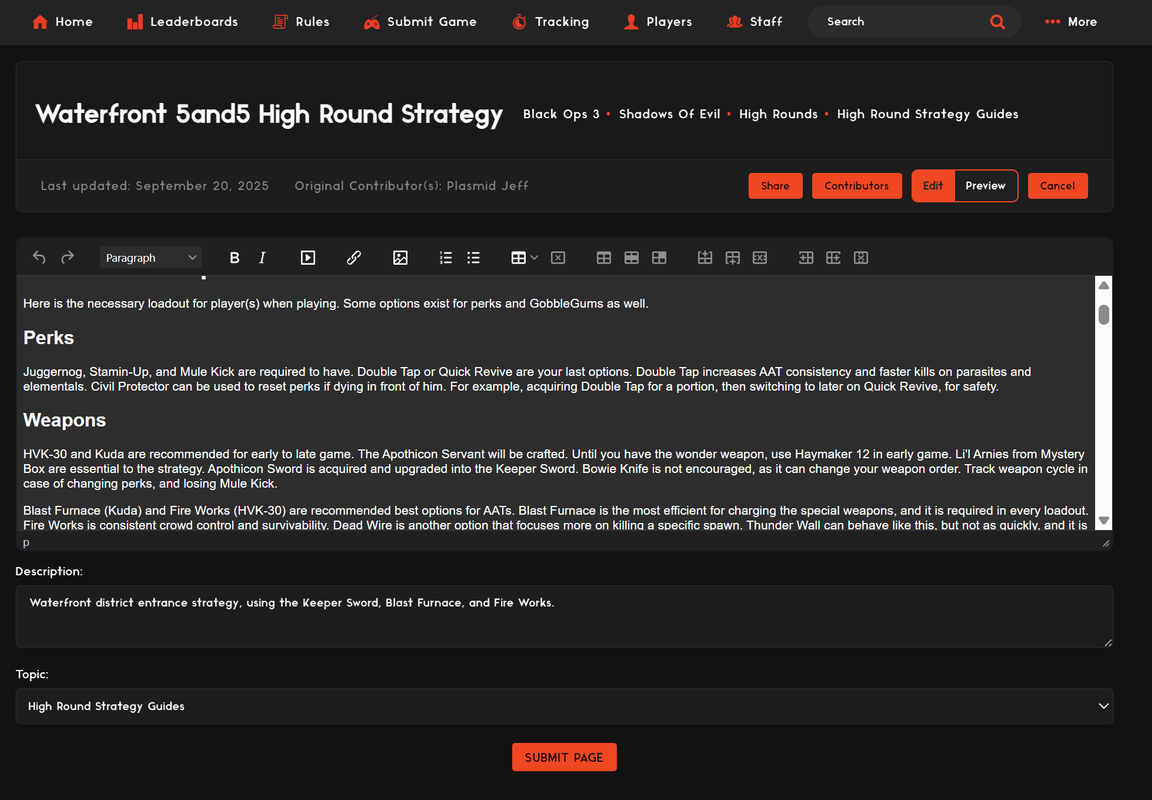Delete table row icon
Screen dimensions: 1152x800
pos(760,258)
